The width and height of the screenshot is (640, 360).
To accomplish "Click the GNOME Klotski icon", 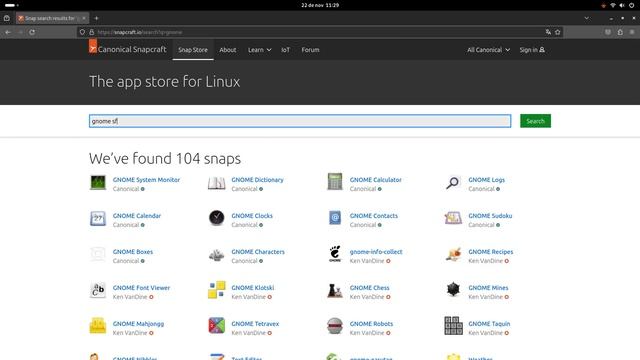I will 216,290.
